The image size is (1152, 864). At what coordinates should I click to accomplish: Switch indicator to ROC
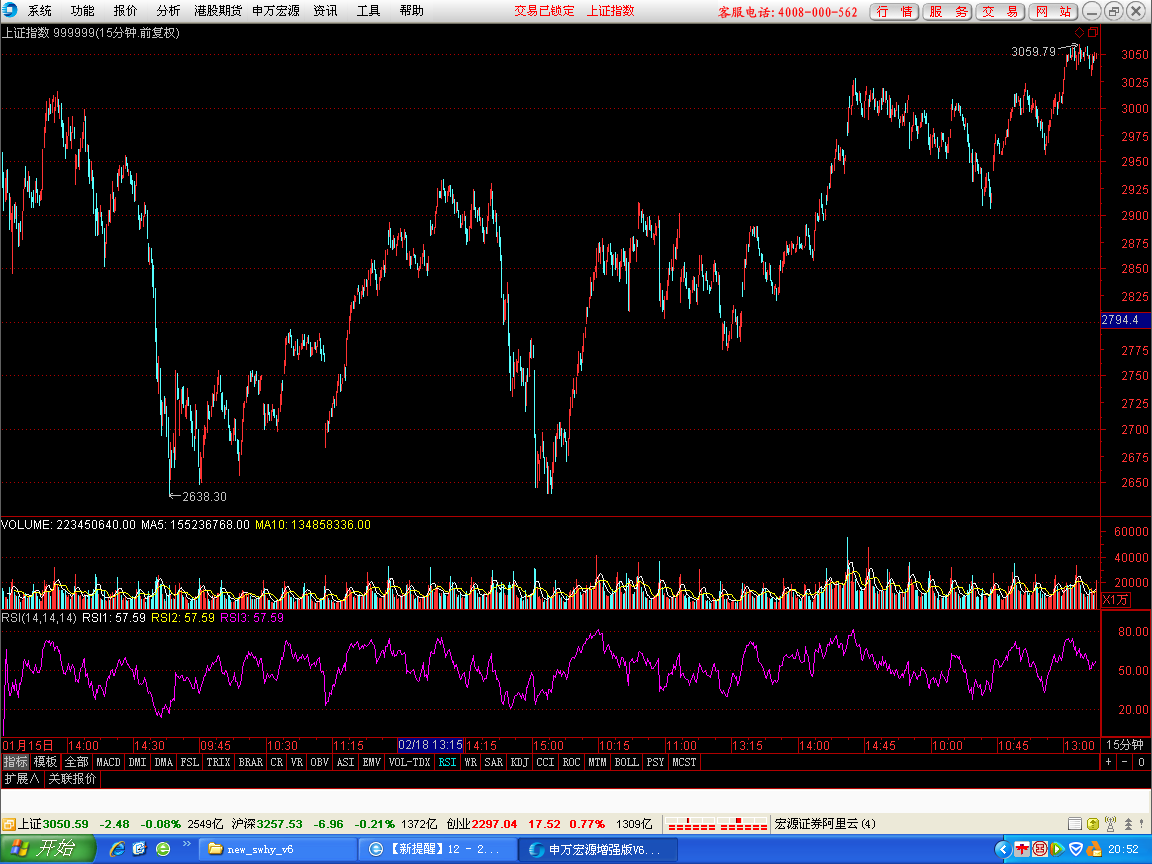(571, 762)
